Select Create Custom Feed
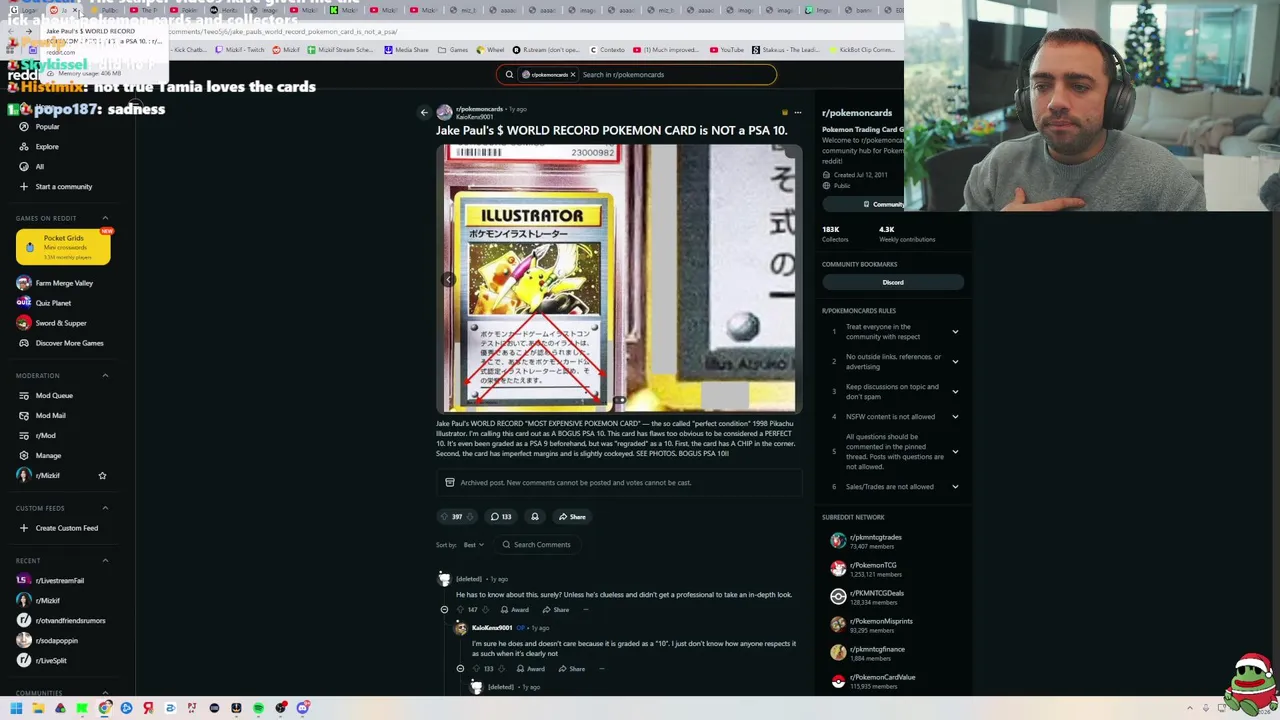The height and width of the screenshot is (720, 1280). (67, 528)
